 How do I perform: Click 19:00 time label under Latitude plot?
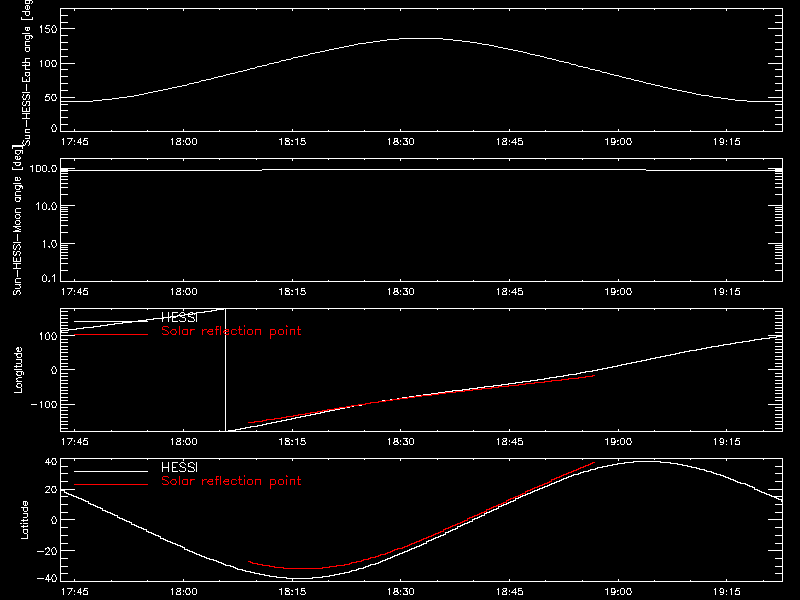(x=618, y=592)
